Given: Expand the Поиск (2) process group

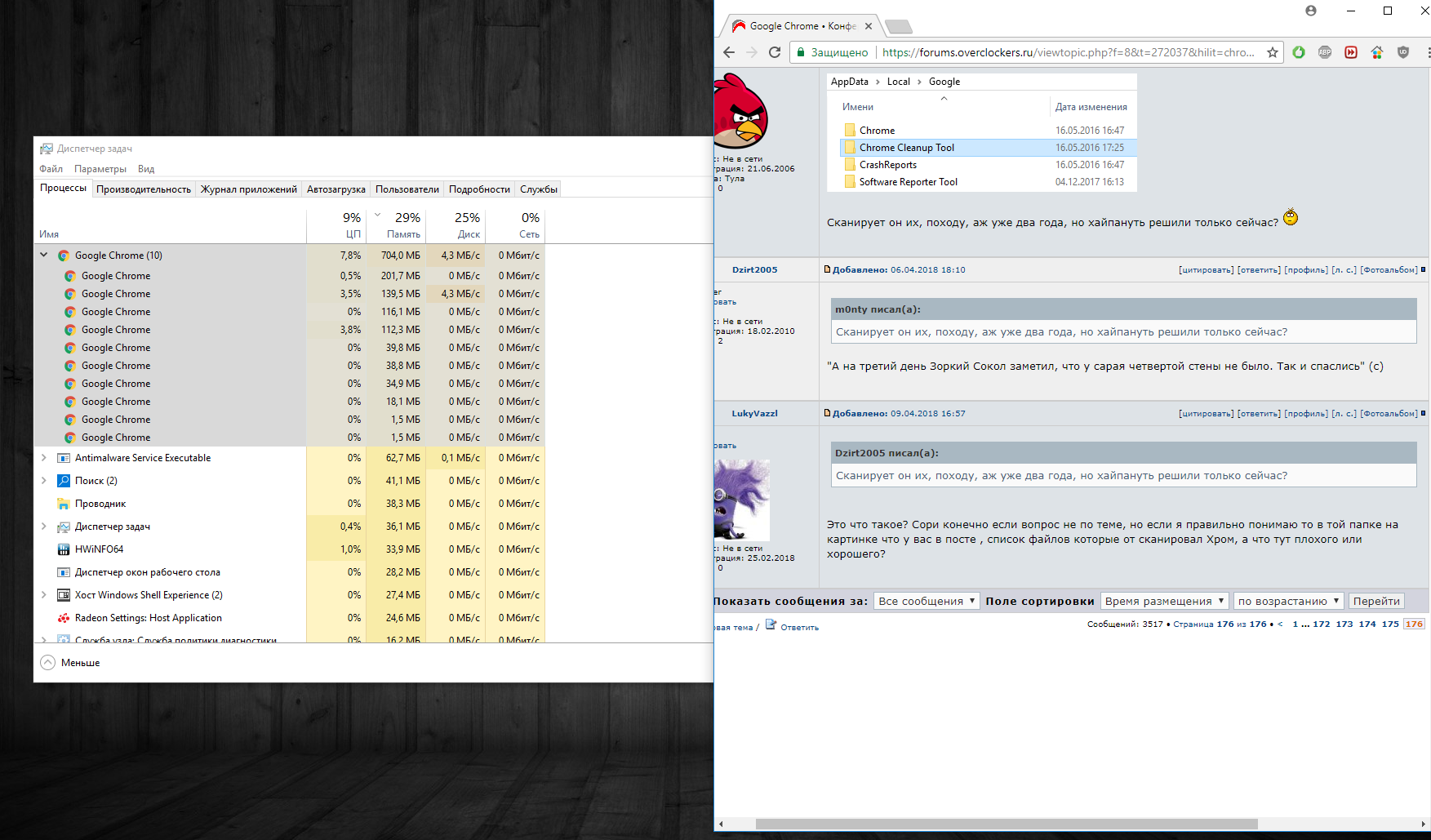Looking at the screenshot, I should 44,481.
